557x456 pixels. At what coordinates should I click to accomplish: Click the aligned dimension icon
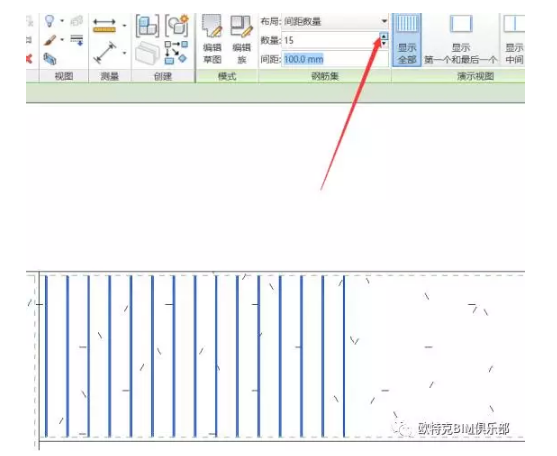coord(105,53)
